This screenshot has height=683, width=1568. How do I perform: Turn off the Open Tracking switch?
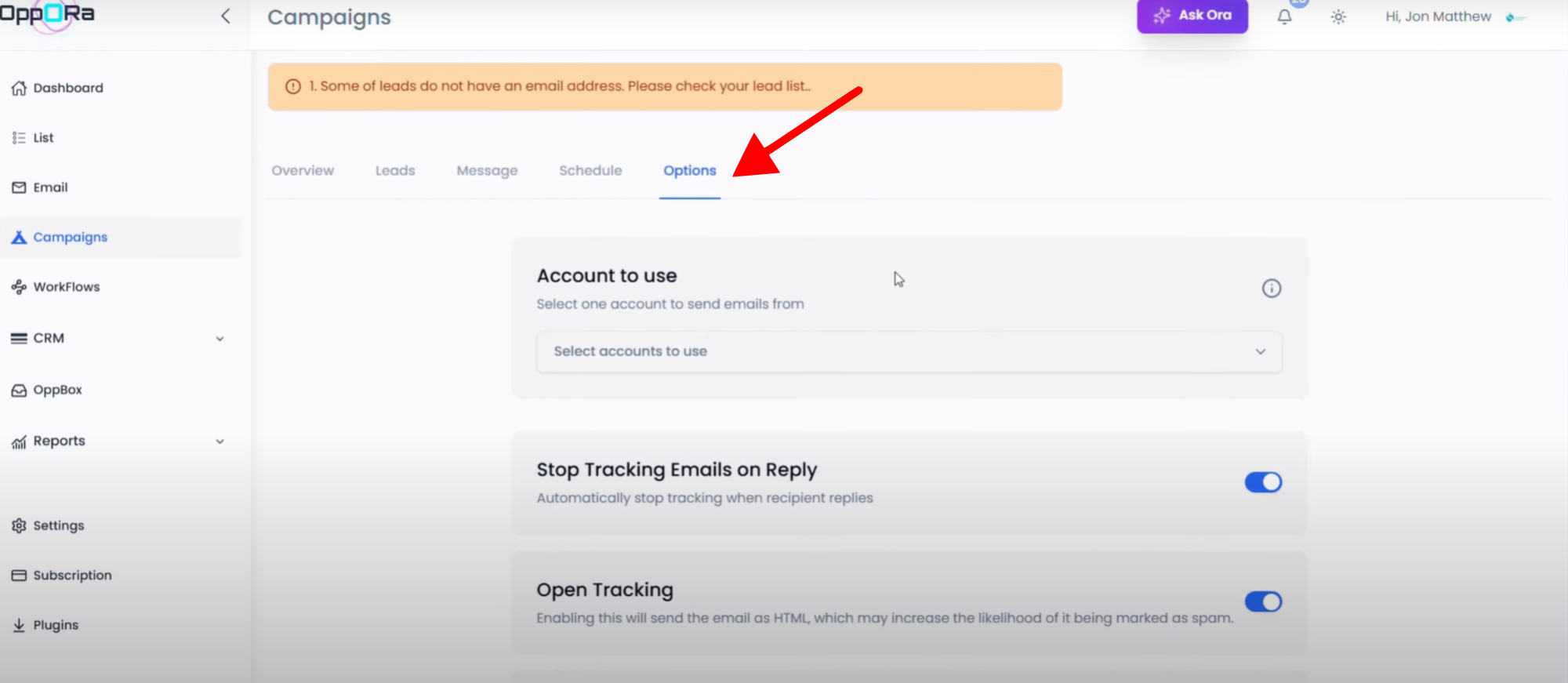1262,601
